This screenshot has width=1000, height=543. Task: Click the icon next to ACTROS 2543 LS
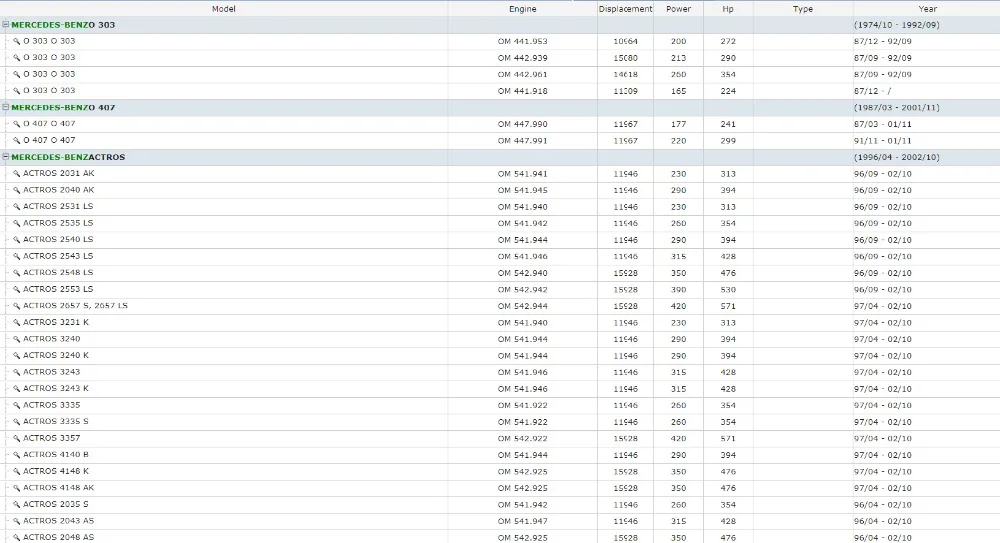pos(17,257)
